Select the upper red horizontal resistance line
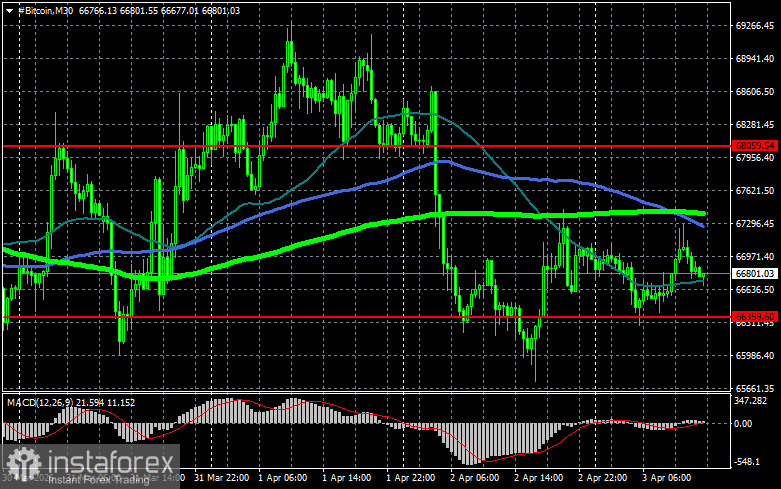Screen dimensions: 781x489 coord(368,146)
